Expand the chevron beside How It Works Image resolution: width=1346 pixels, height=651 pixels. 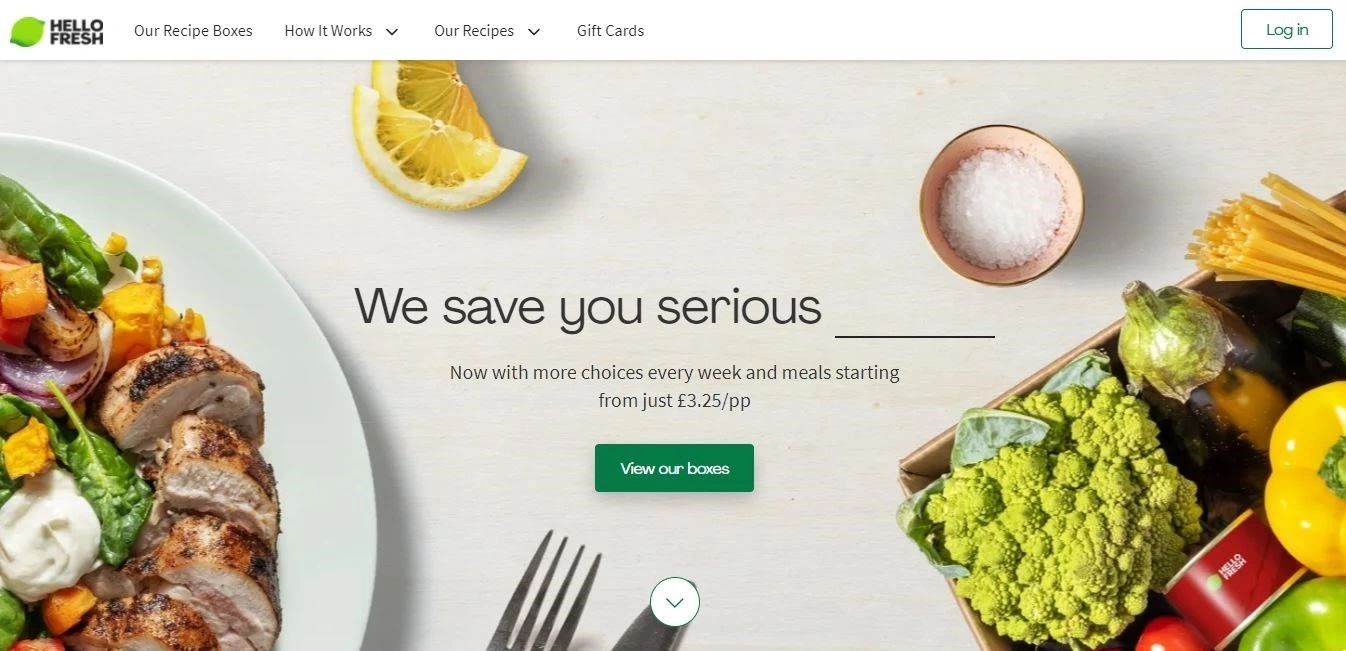pyautogui.click(x=392, y=32)
